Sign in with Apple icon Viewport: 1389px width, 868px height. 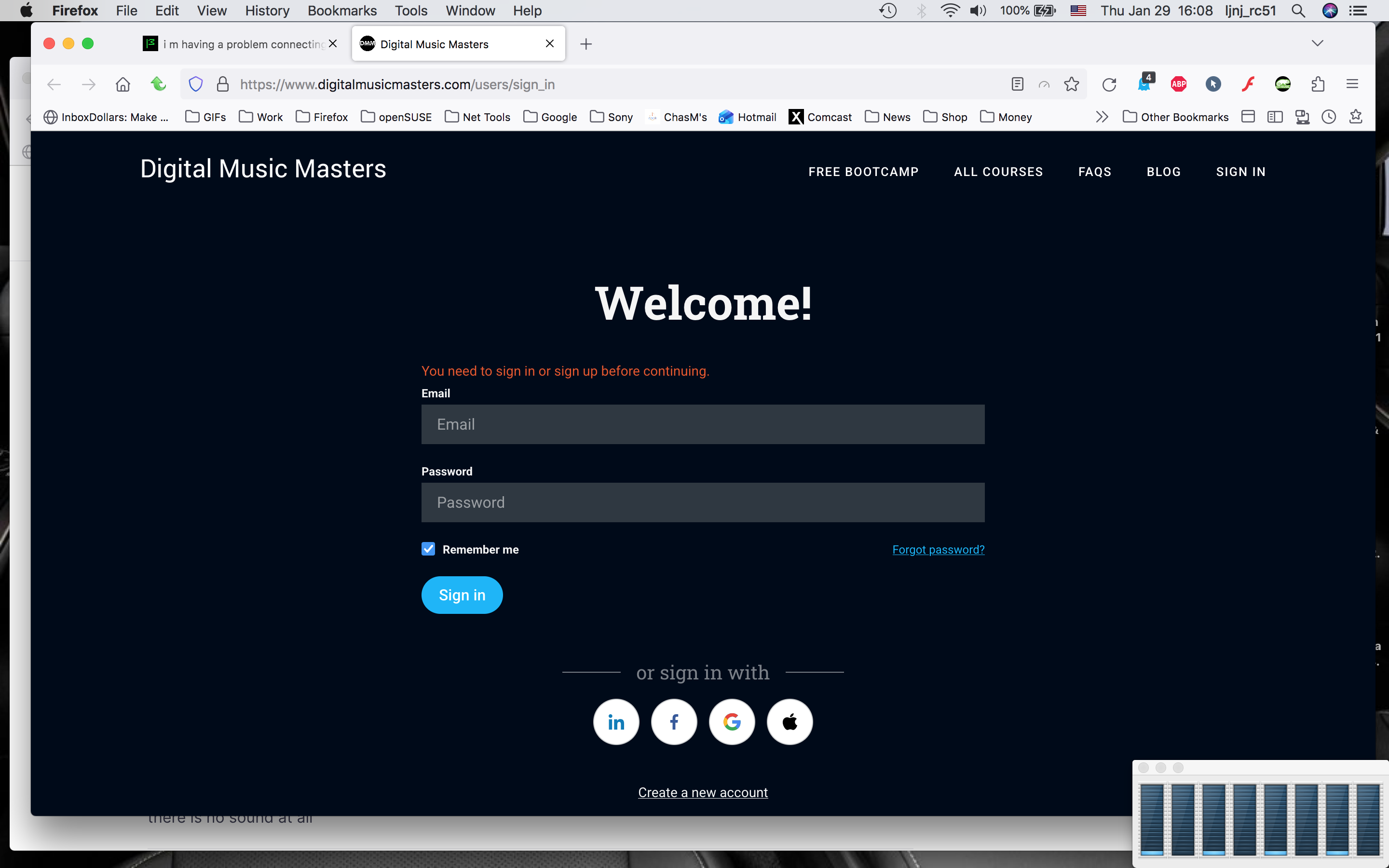click(x=790, y=721)
